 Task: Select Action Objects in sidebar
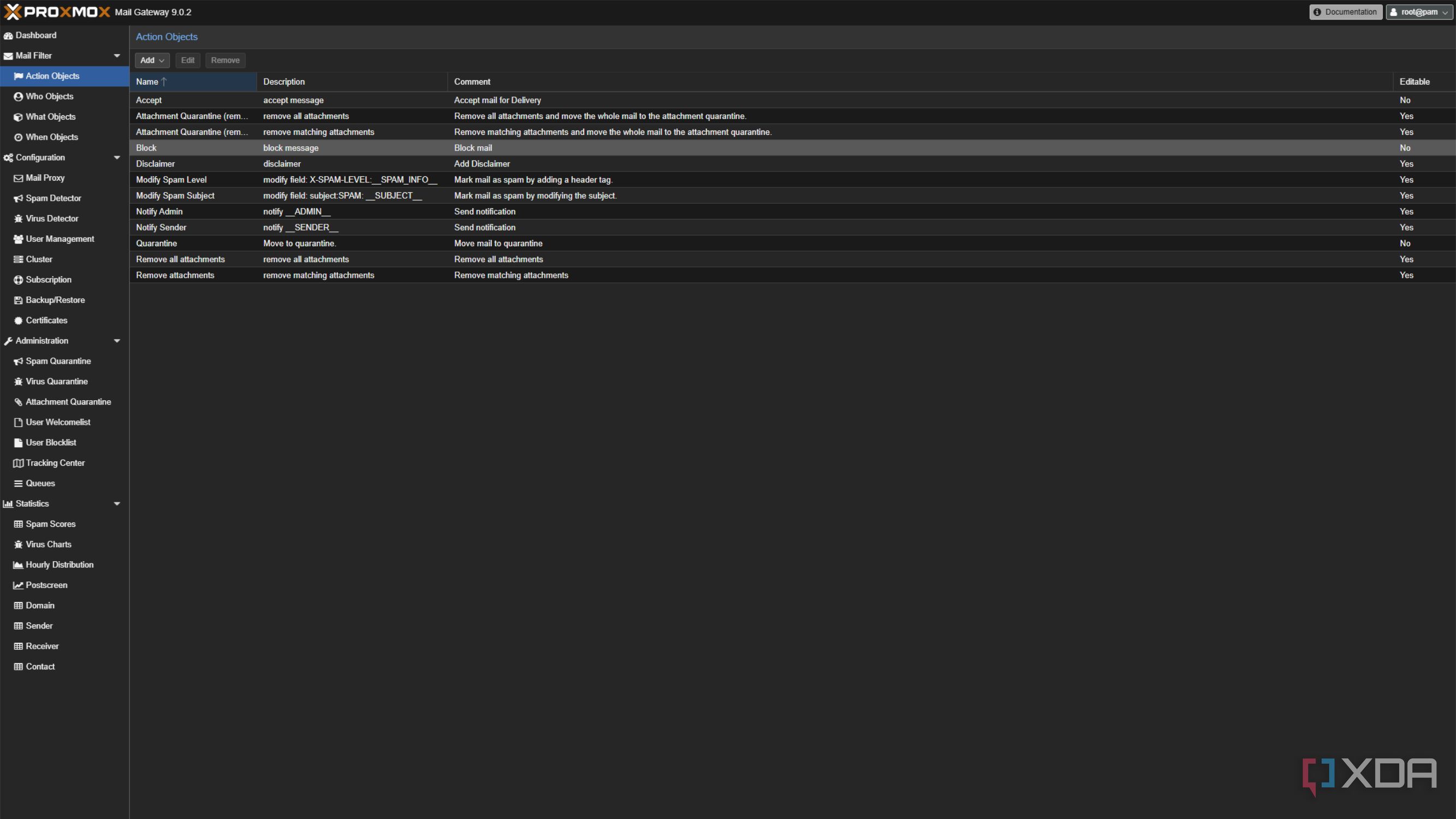(64, 76)
